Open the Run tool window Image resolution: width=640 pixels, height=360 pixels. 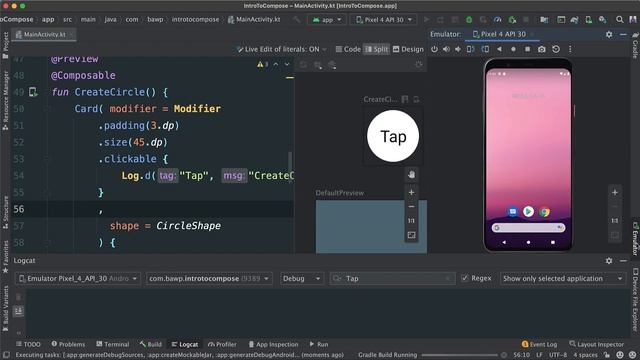pyautogui.click(x=319, y=344)
